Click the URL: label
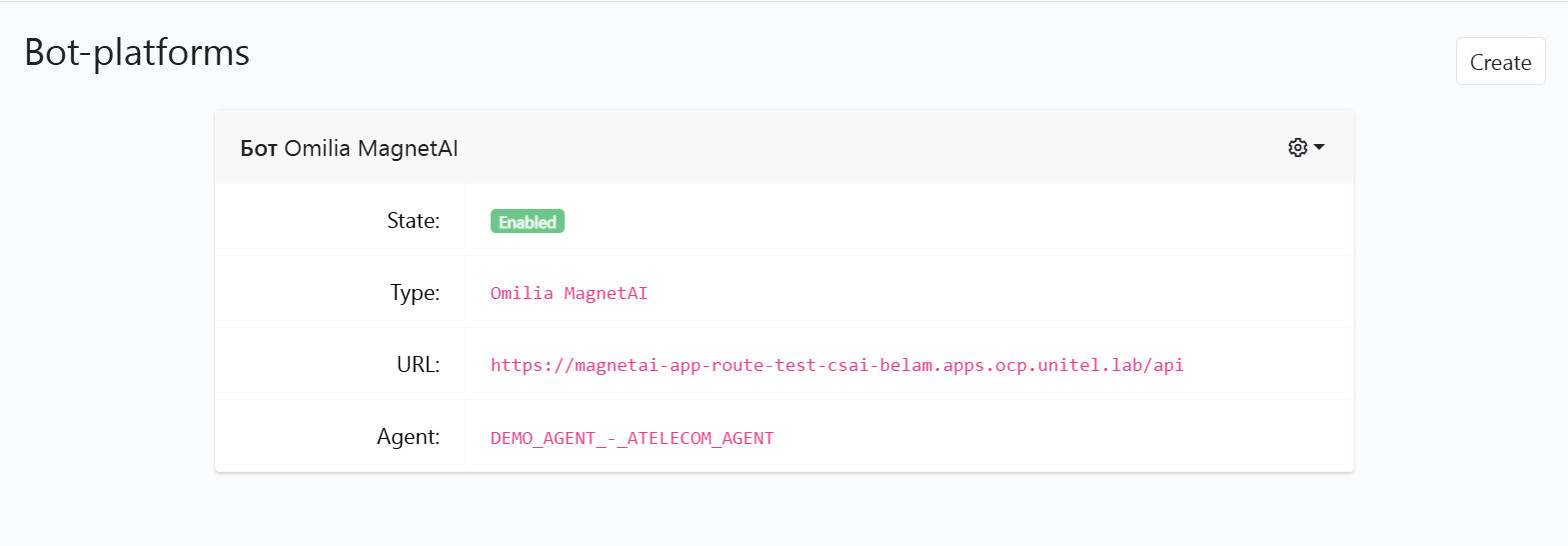 (x=418, y=364)
